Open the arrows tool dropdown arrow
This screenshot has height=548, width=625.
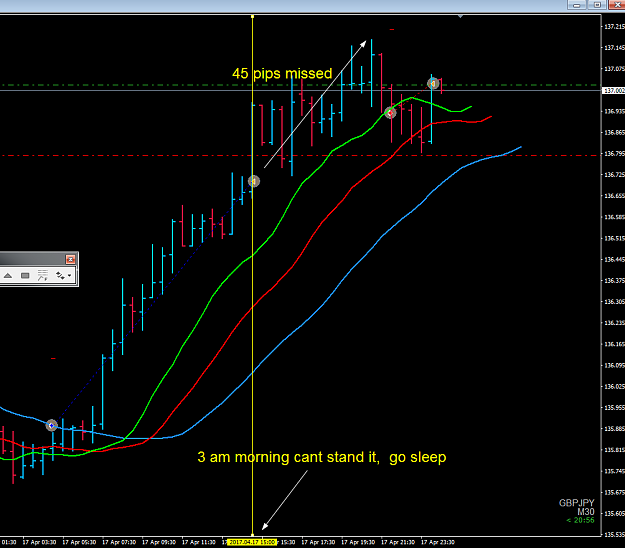(x=70, y=275)
